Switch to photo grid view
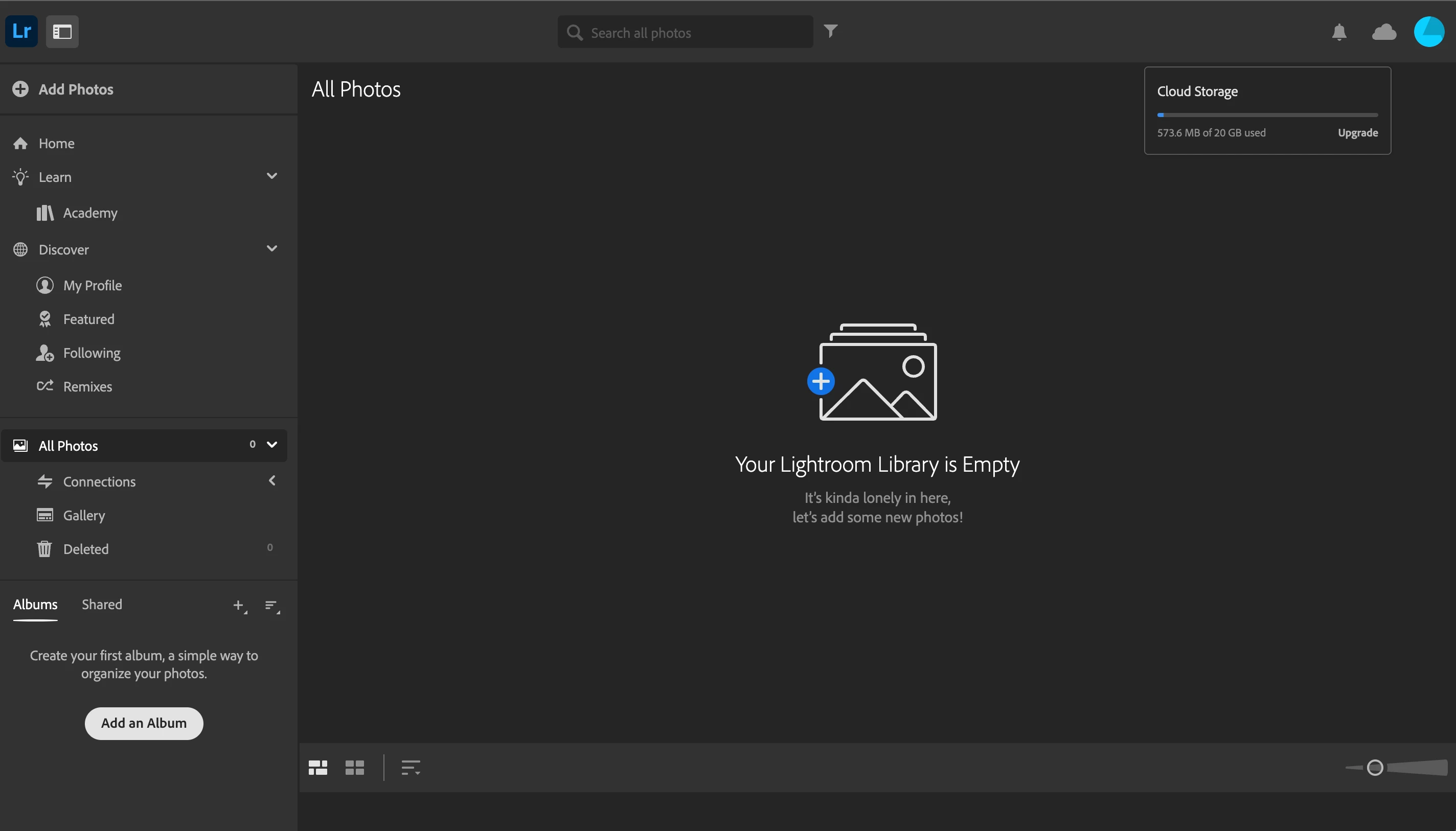 [x=318, y=768]
